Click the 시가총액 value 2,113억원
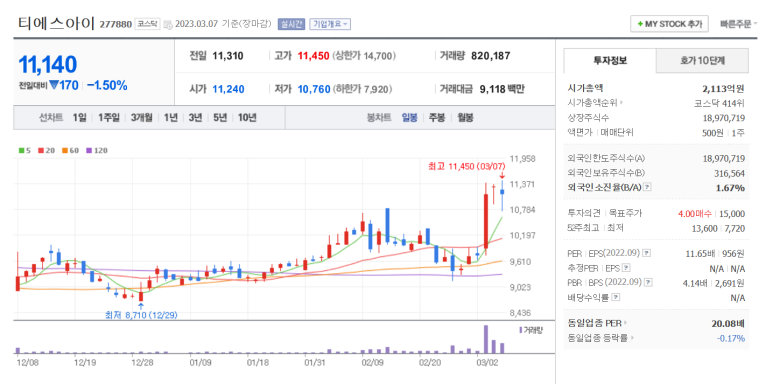The width and height of the screenshot is (773, 384). [x=724, y=89]
